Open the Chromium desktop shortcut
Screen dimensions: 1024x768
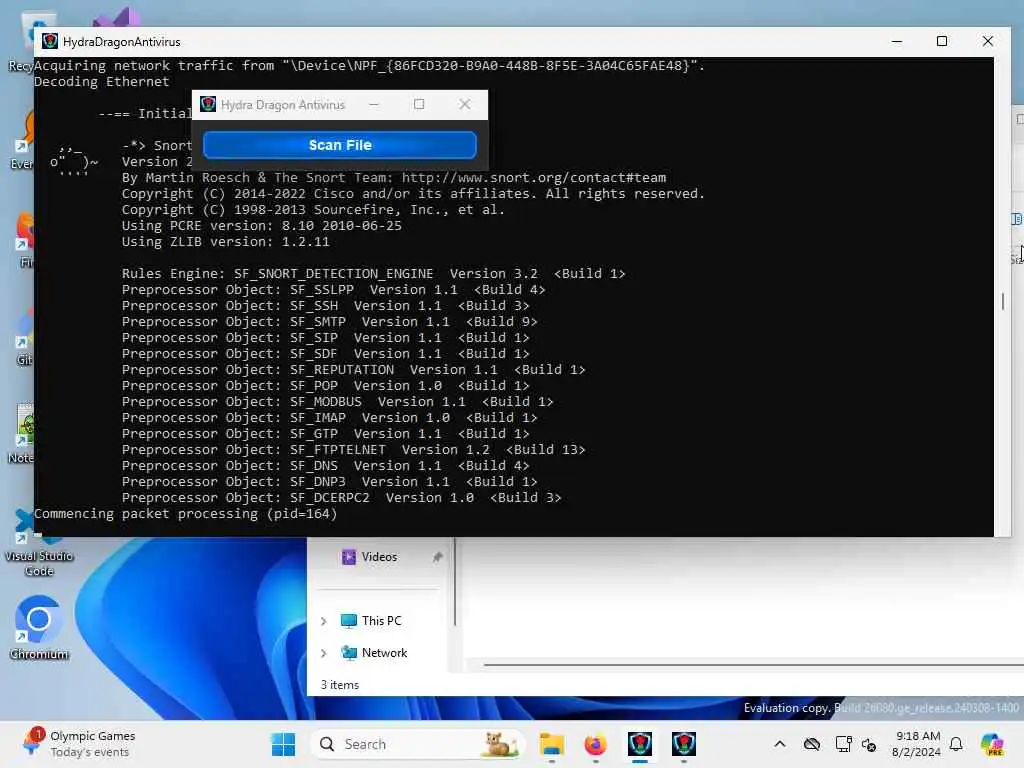39,628
